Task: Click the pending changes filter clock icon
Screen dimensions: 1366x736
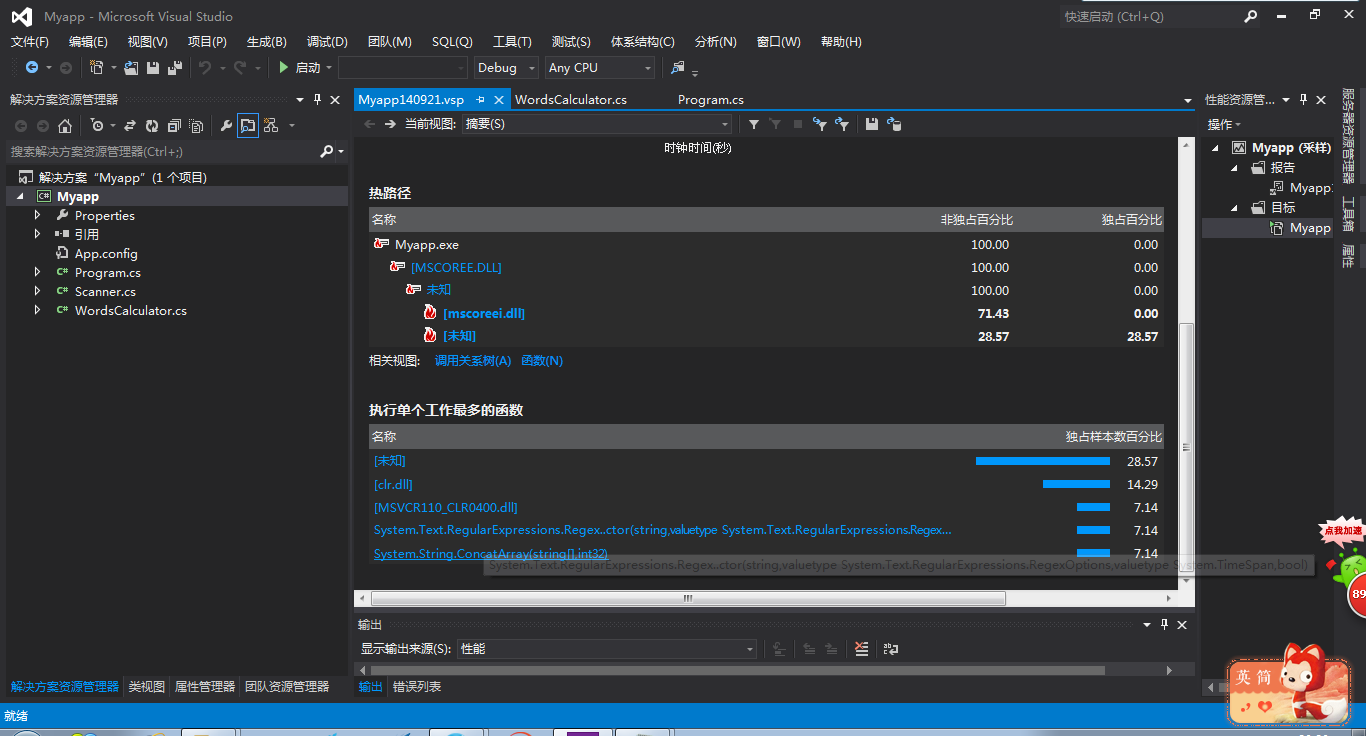Action: pyautogui.click(x=97, y=126)
